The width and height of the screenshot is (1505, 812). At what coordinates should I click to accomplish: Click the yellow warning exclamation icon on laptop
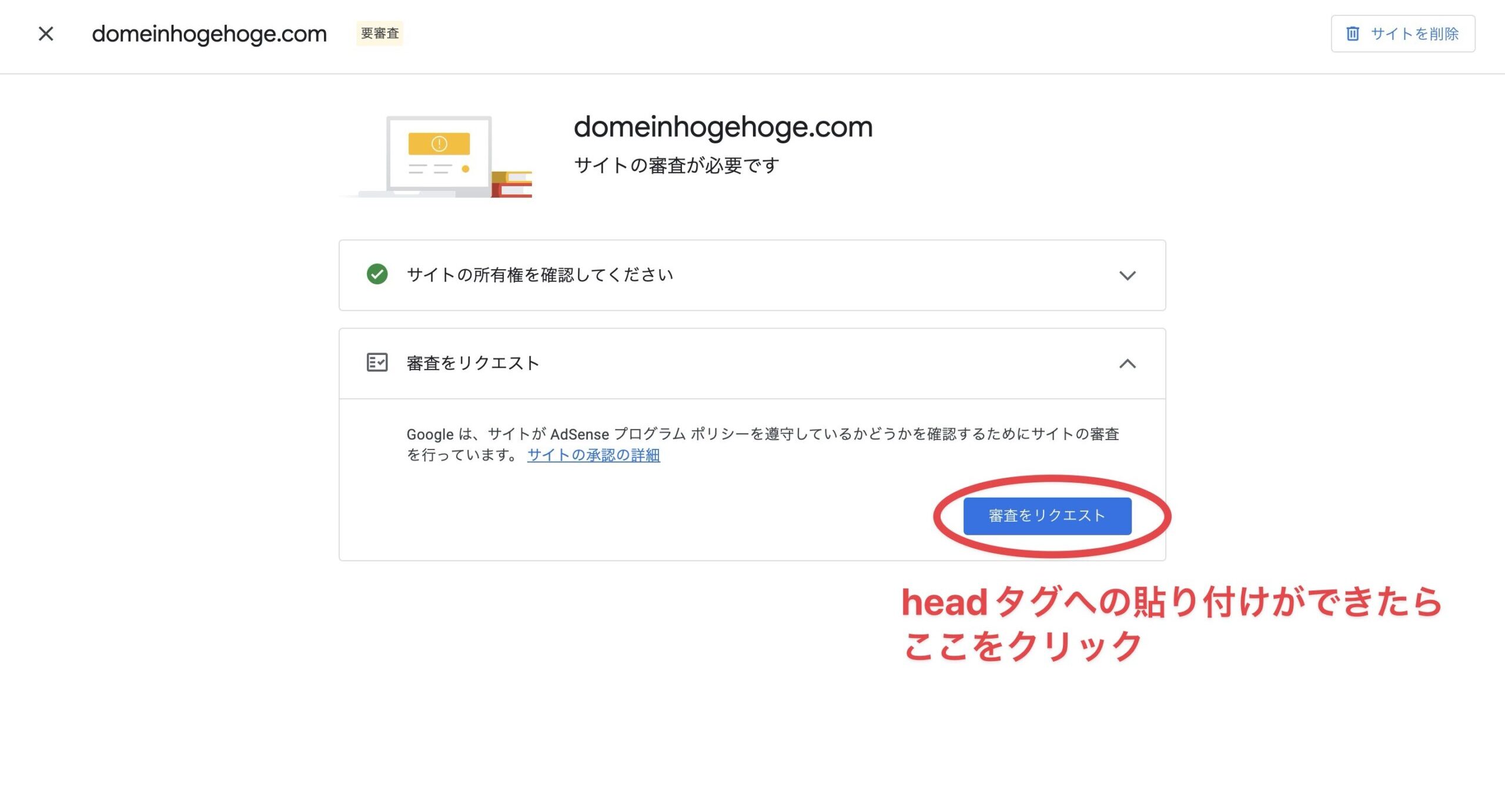[439, 143]
